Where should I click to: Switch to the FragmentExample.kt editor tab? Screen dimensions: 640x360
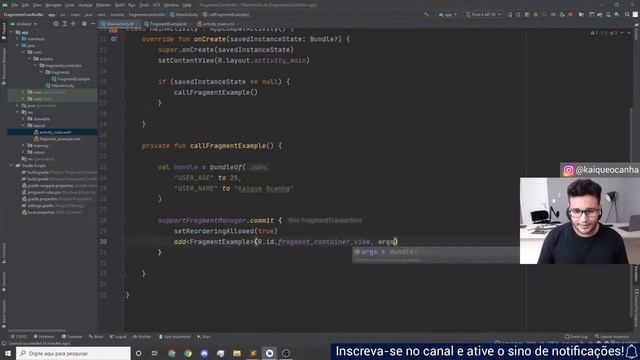tap(169, 24)
